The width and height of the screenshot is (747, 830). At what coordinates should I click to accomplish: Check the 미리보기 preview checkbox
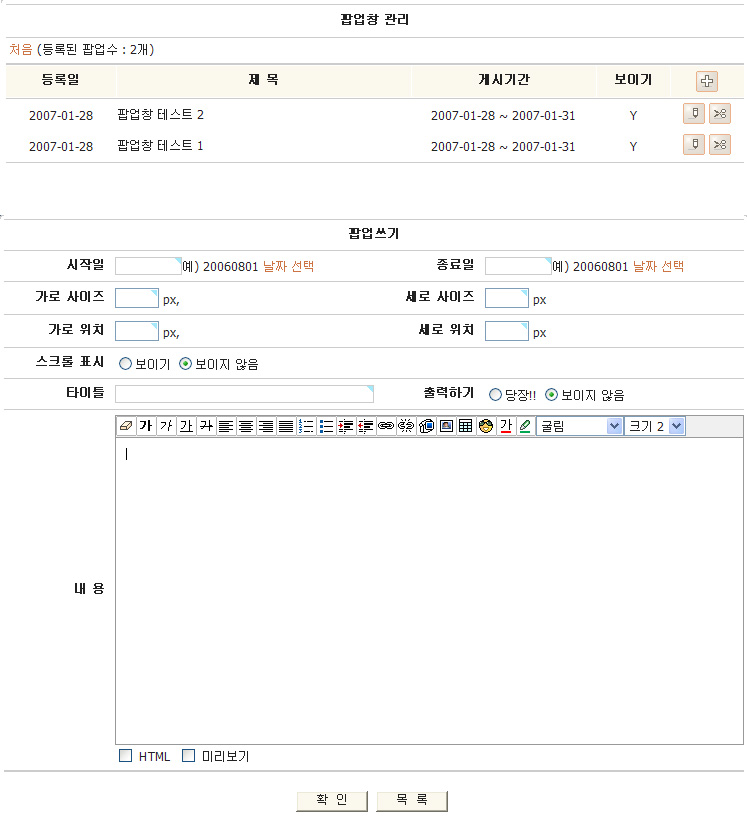point(189,756)
